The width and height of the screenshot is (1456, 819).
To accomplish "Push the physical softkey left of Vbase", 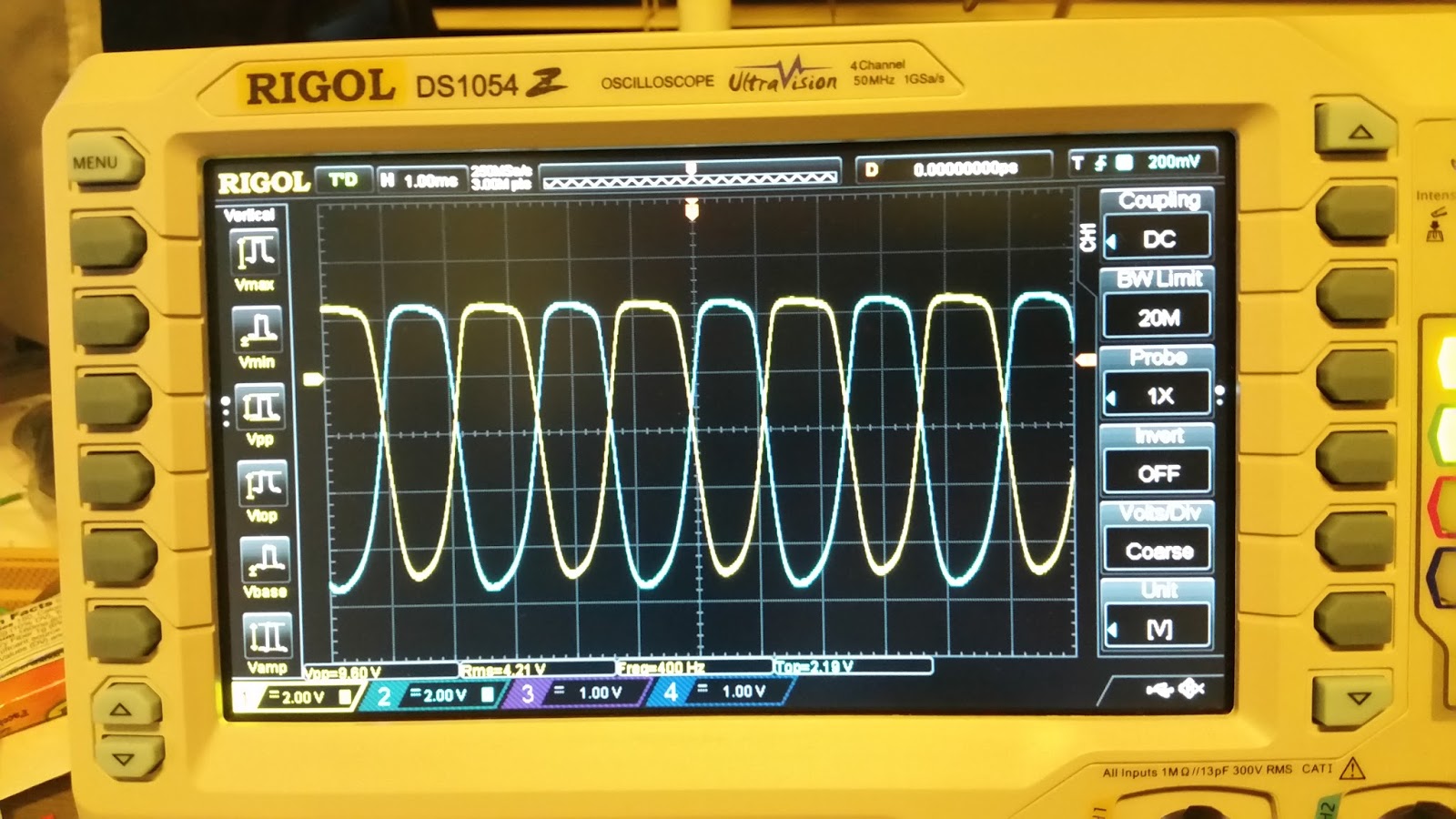I will pyautogui.click(x=120, y=557).
